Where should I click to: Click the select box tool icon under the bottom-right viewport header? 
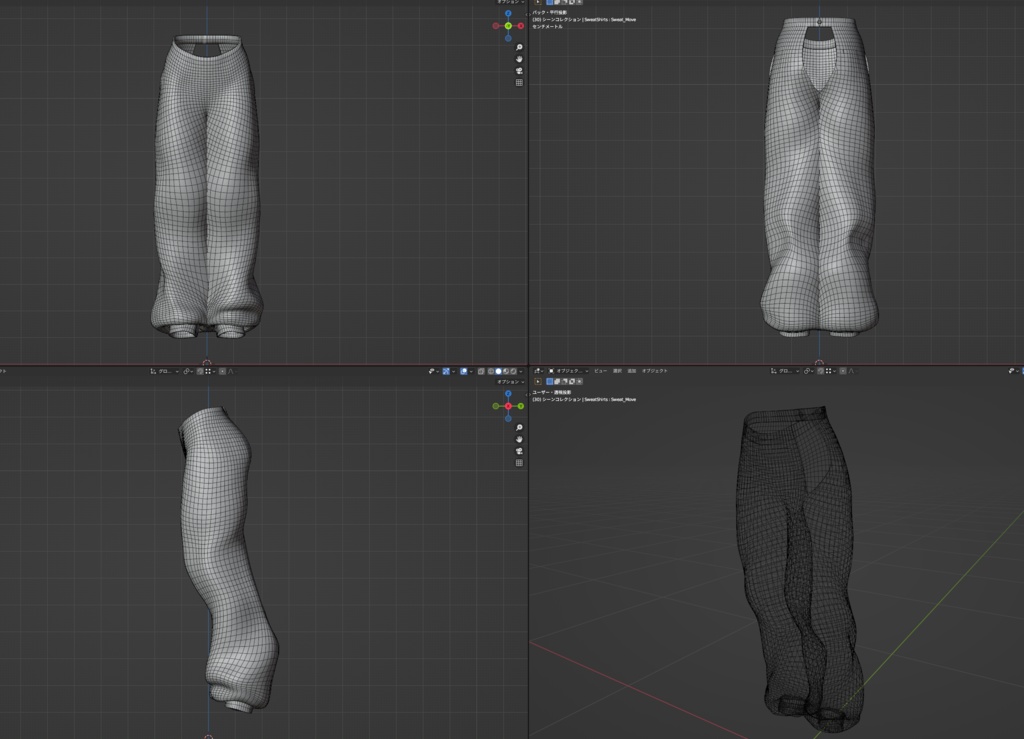537,381
